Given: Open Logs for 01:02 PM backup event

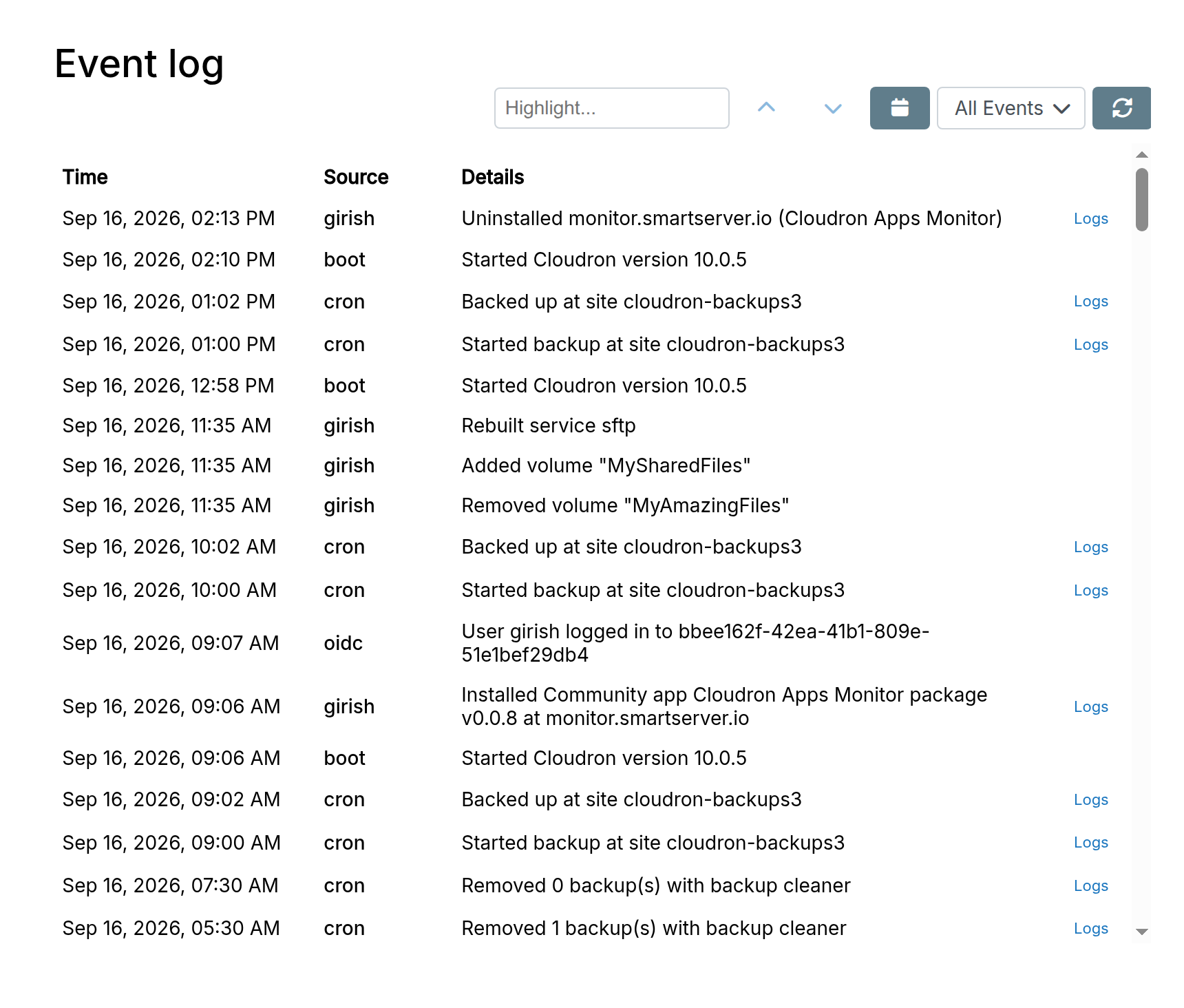Looking at the screenshot, I should [1090, 302].
